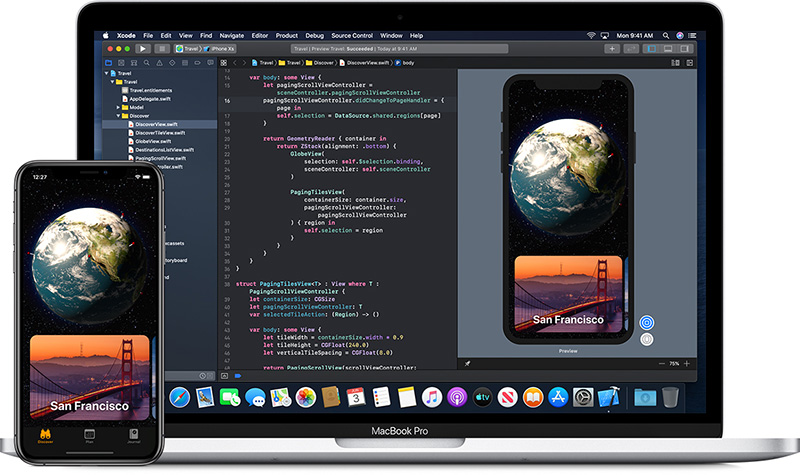Screen dimensions: 800x475
Task: Toggle the navigator panel visibility
Action: [x=653, y=48]
